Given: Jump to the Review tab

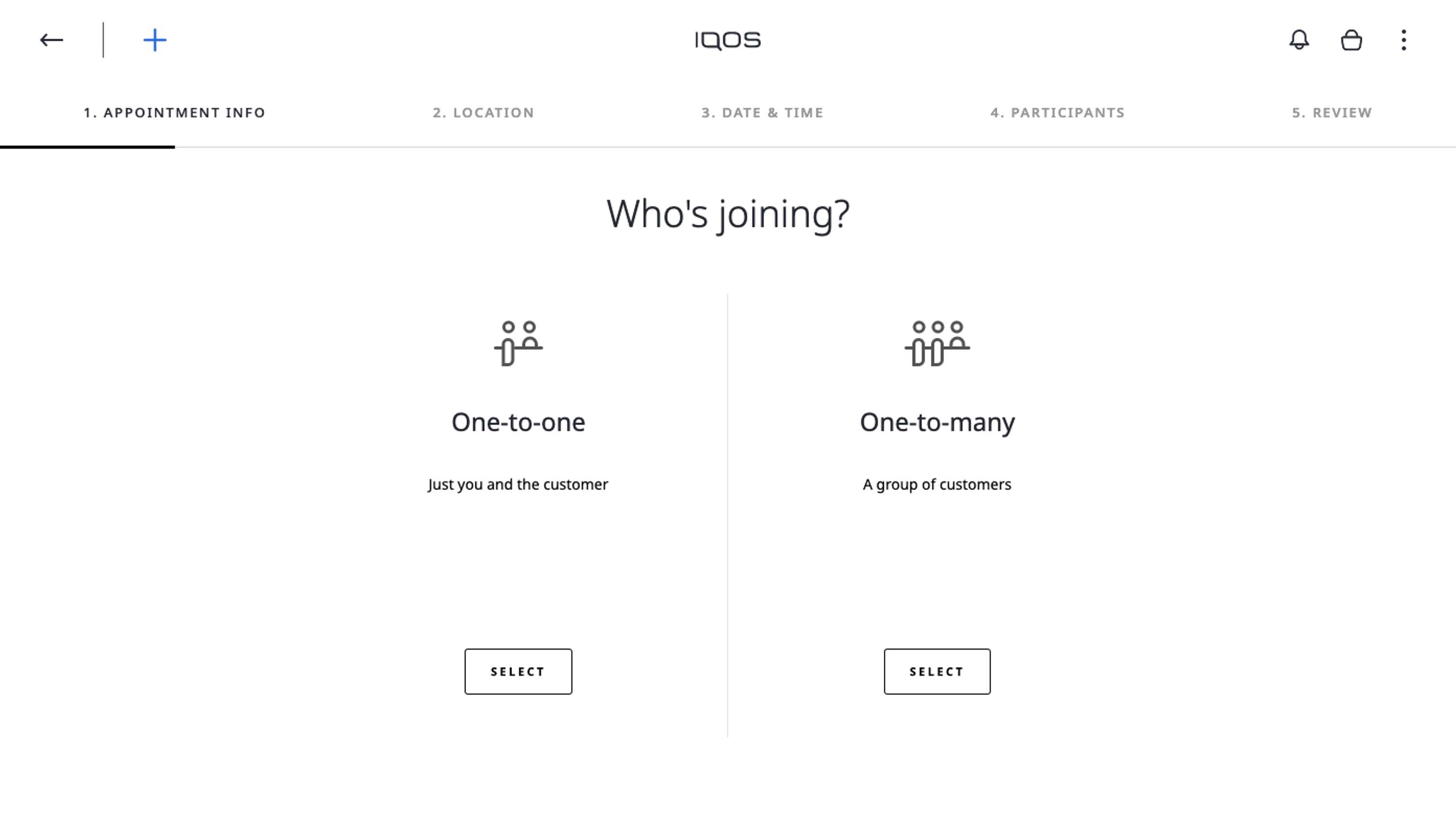Looking at the screenshot, I should point(1332,113).
